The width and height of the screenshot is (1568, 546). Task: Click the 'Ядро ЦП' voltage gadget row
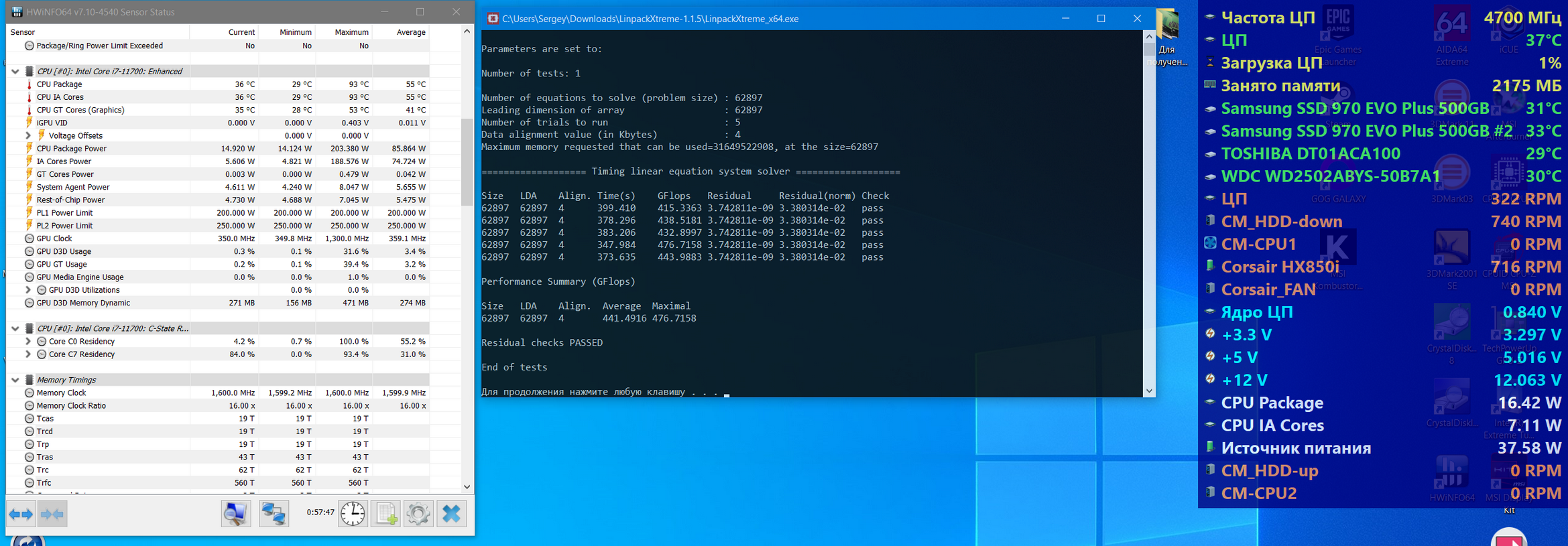(1383, 312)
